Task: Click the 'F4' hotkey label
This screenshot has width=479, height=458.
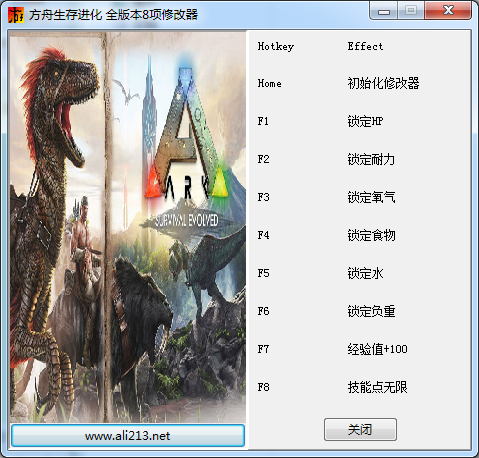Action: pos(263,235)
